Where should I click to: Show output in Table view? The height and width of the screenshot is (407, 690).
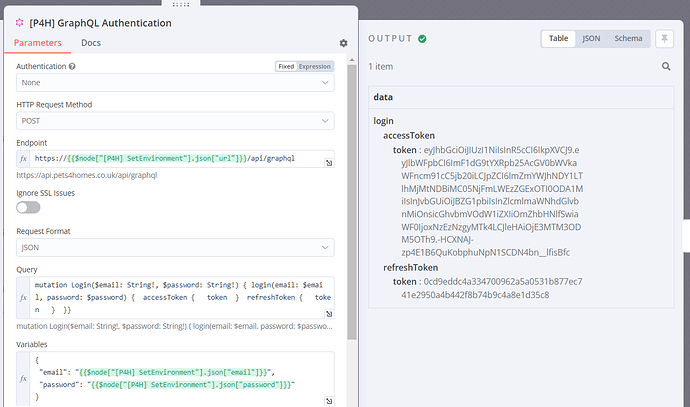pyautogui.click(x=558, y=38)
